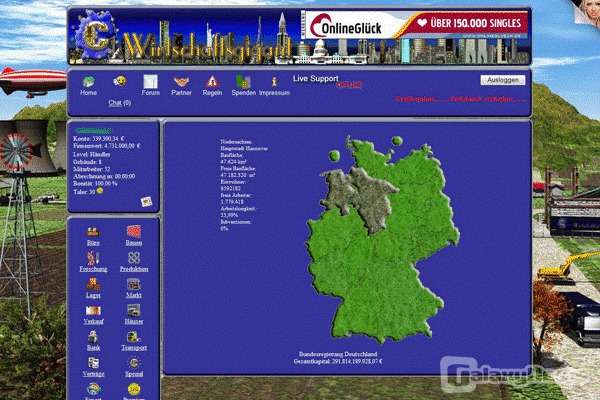Follow the Transport text link
Image resolution: width=600 pixels, height=400 pixels.
pyautogui.click(x=134, y=348)
